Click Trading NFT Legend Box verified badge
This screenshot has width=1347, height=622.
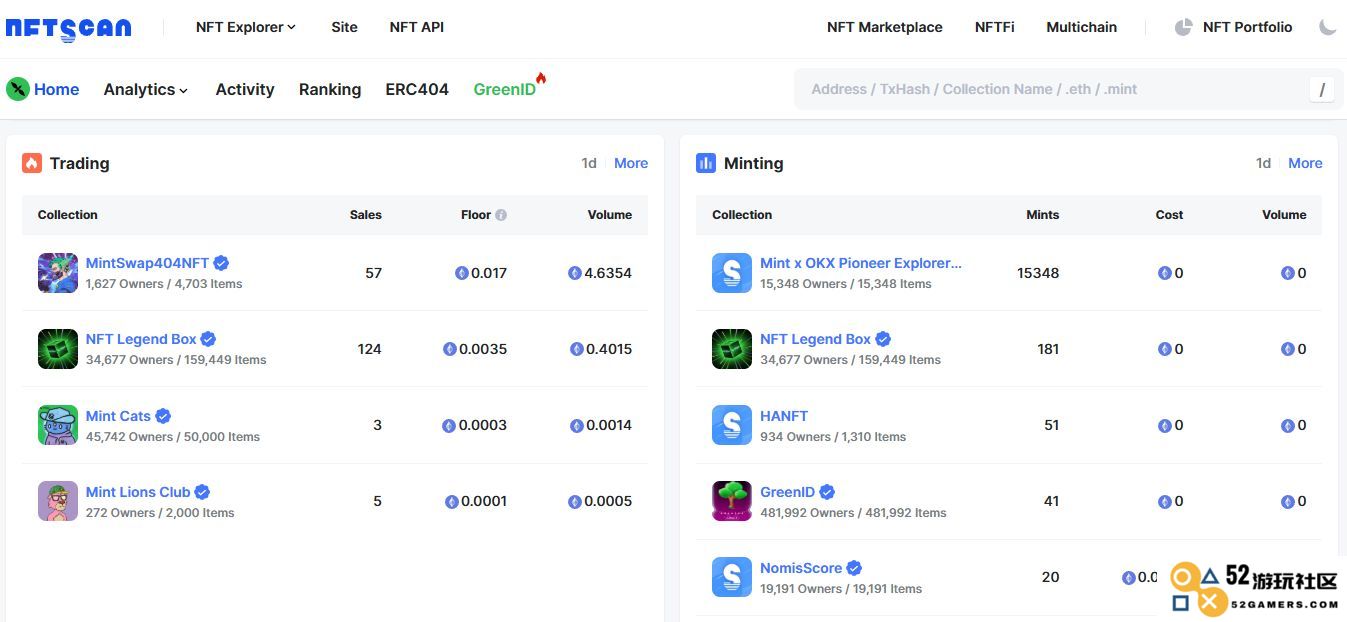pyautogui.click(x=208, y=339)
